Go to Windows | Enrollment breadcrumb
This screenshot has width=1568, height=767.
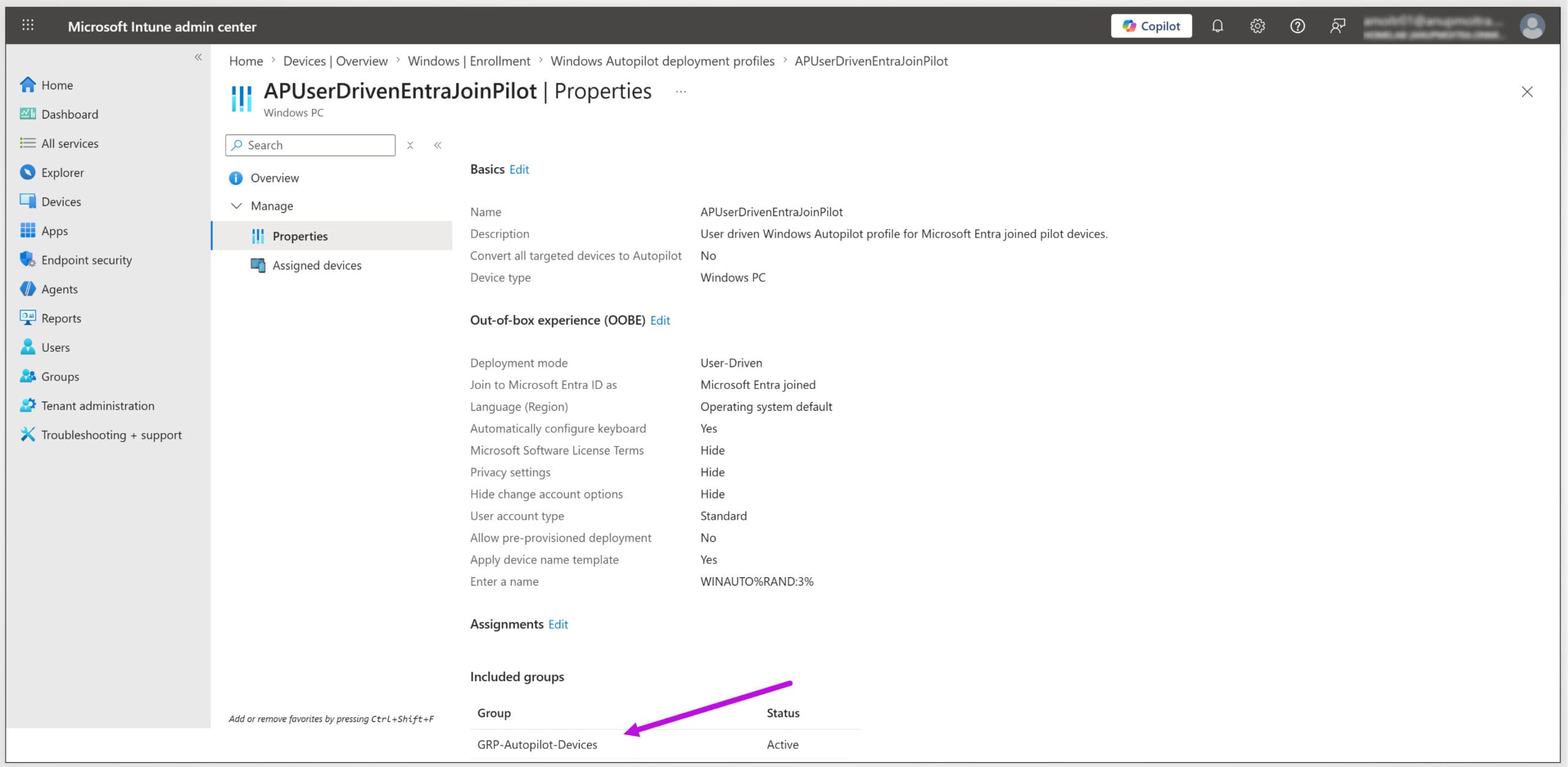tap(469, 61)
